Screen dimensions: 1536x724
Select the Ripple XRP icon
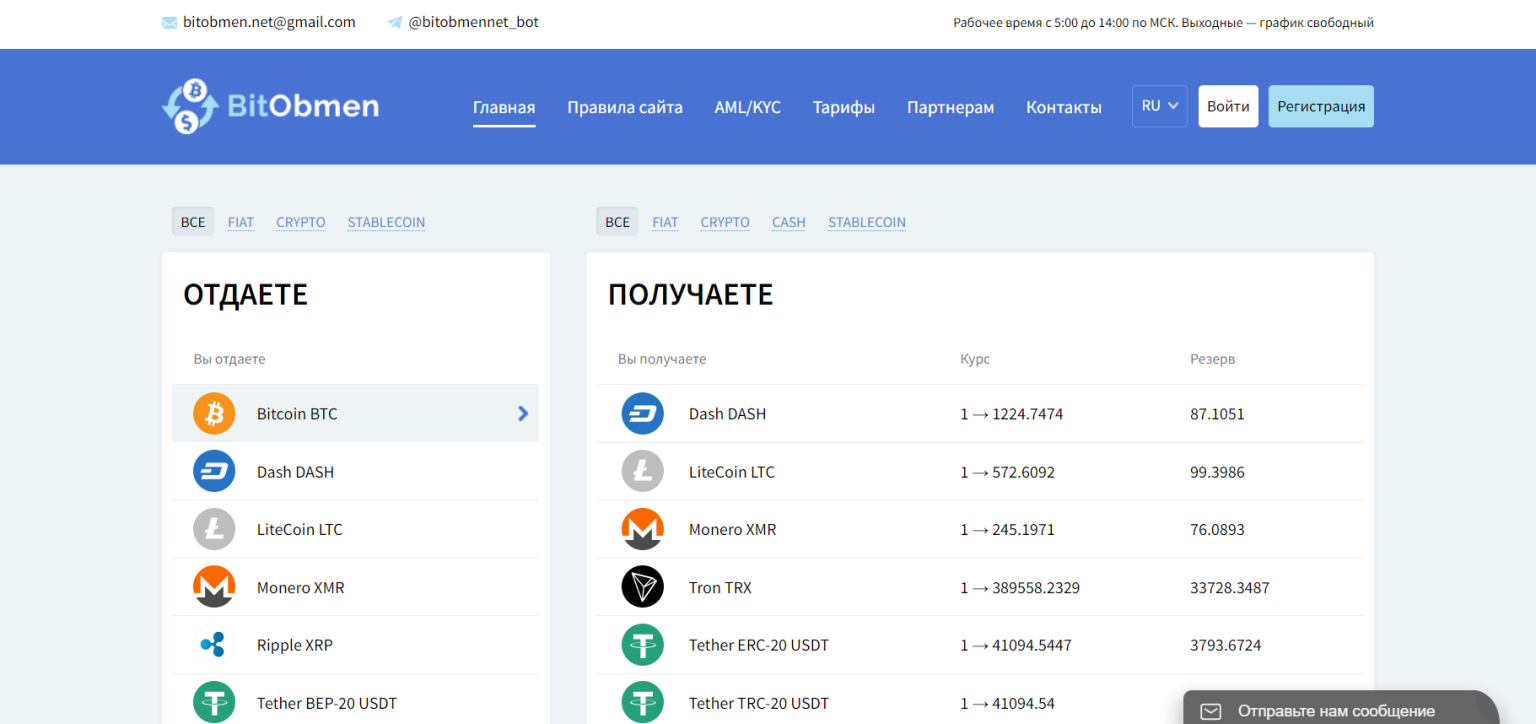click(x=214, y=645)
